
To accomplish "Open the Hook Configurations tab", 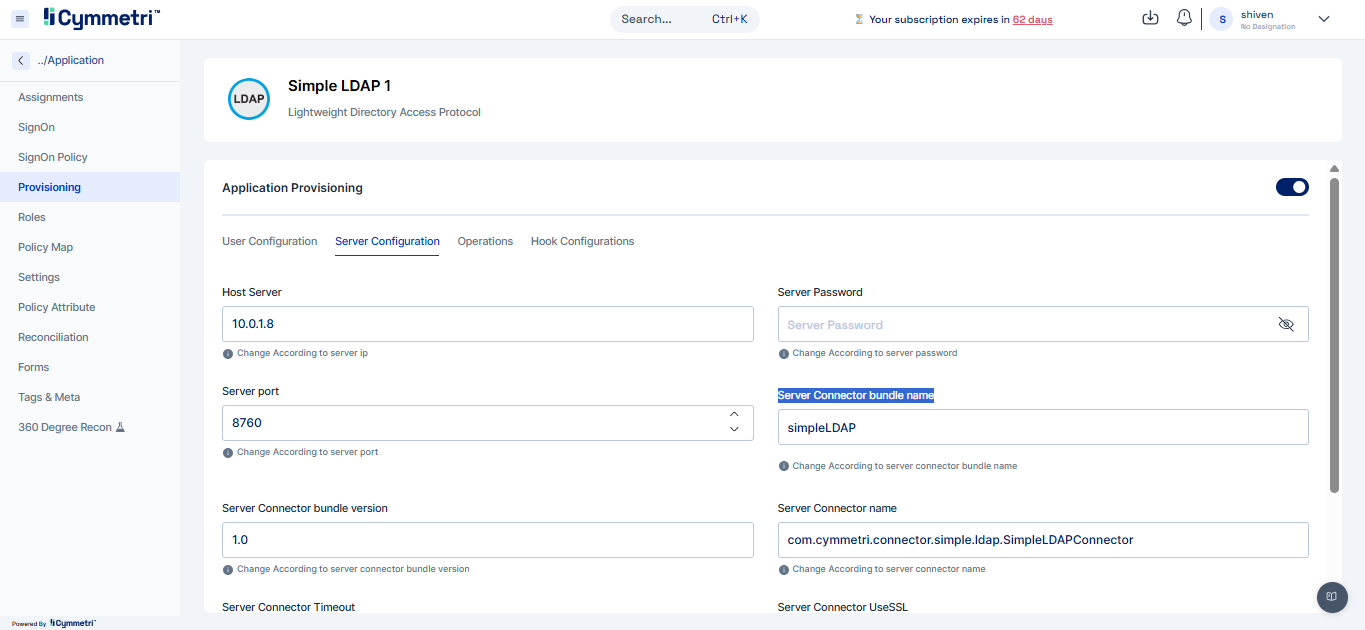I will click(582, 241).
